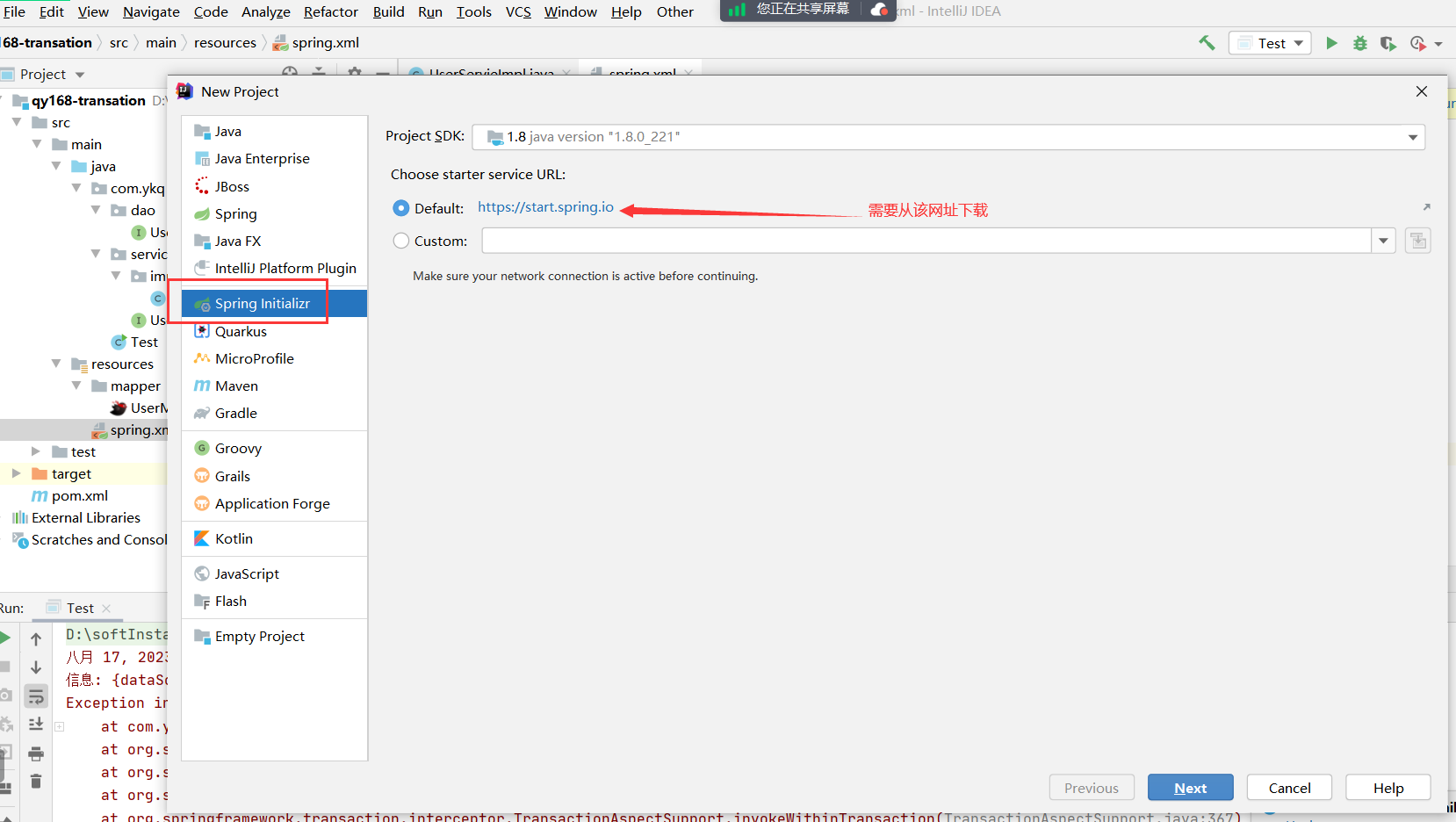The height and width of the screenshot is (822, 1456).
Task: Click the Spring Initializr icon
Action: 202,304
